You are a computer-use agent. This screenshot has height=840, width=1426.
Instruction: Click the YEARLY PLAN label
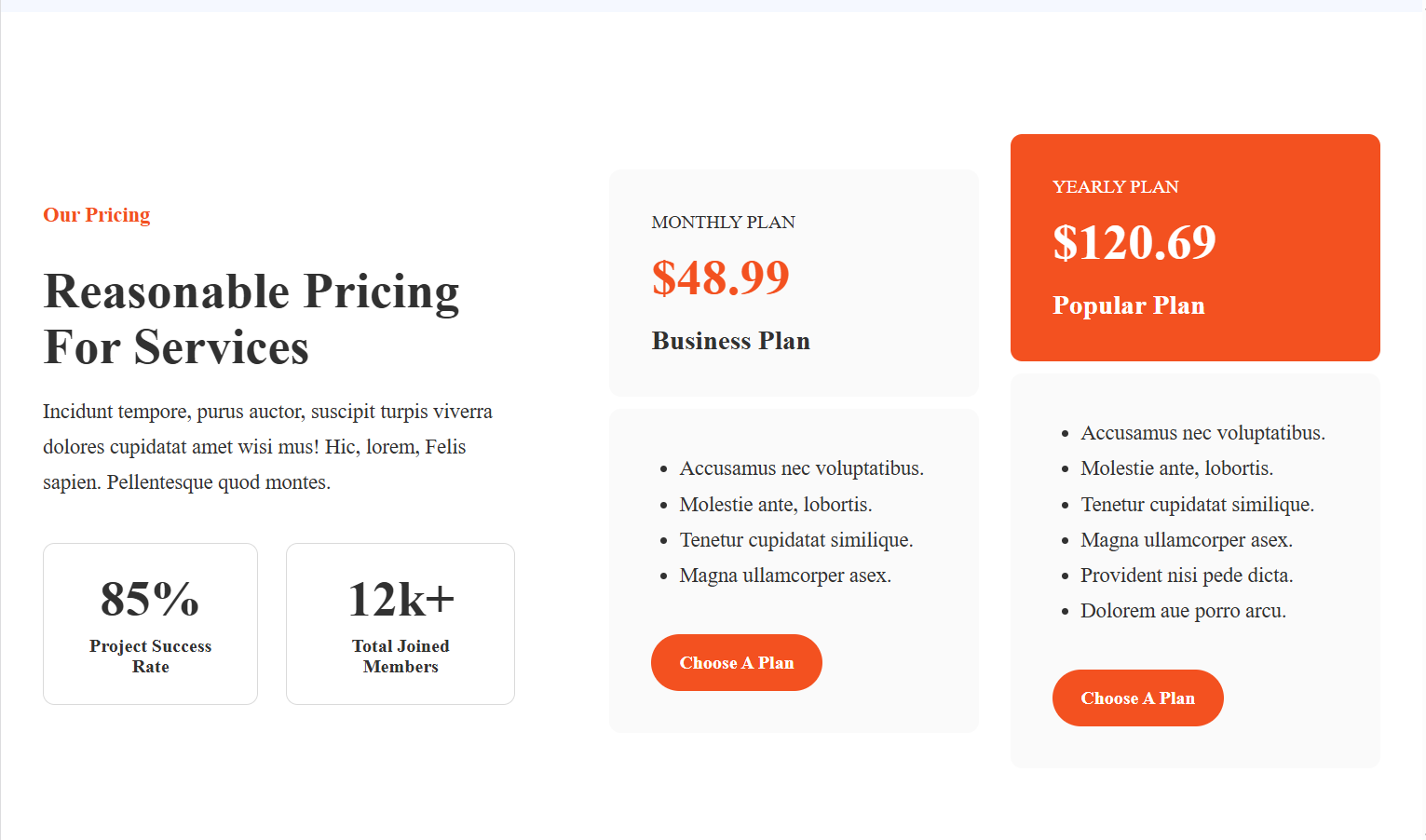(1116, 187)
